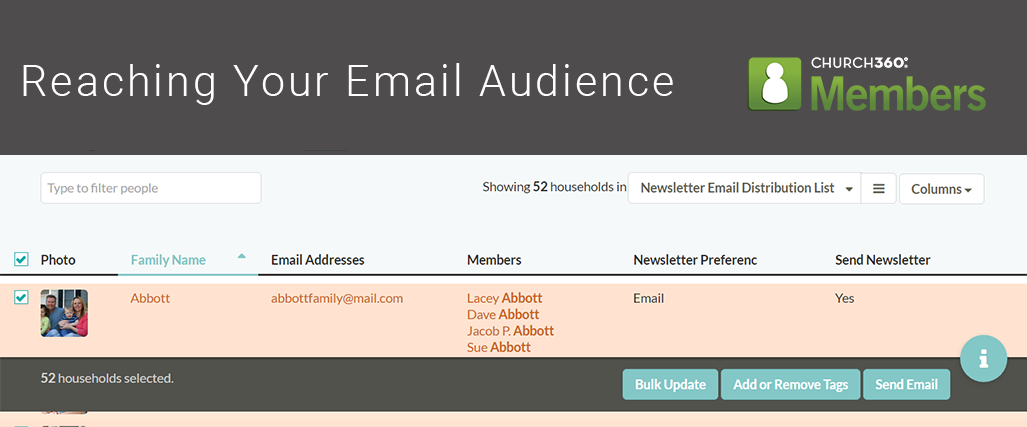Expand the Columns dropdown

(941, 189)
